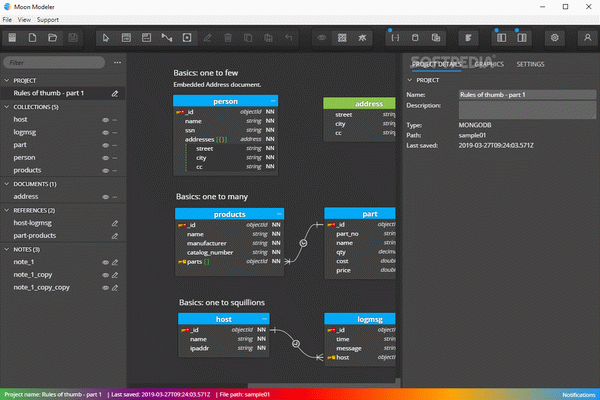Collapse the NOTES (3) section
The image size is (600, 400).
point(7,249)
